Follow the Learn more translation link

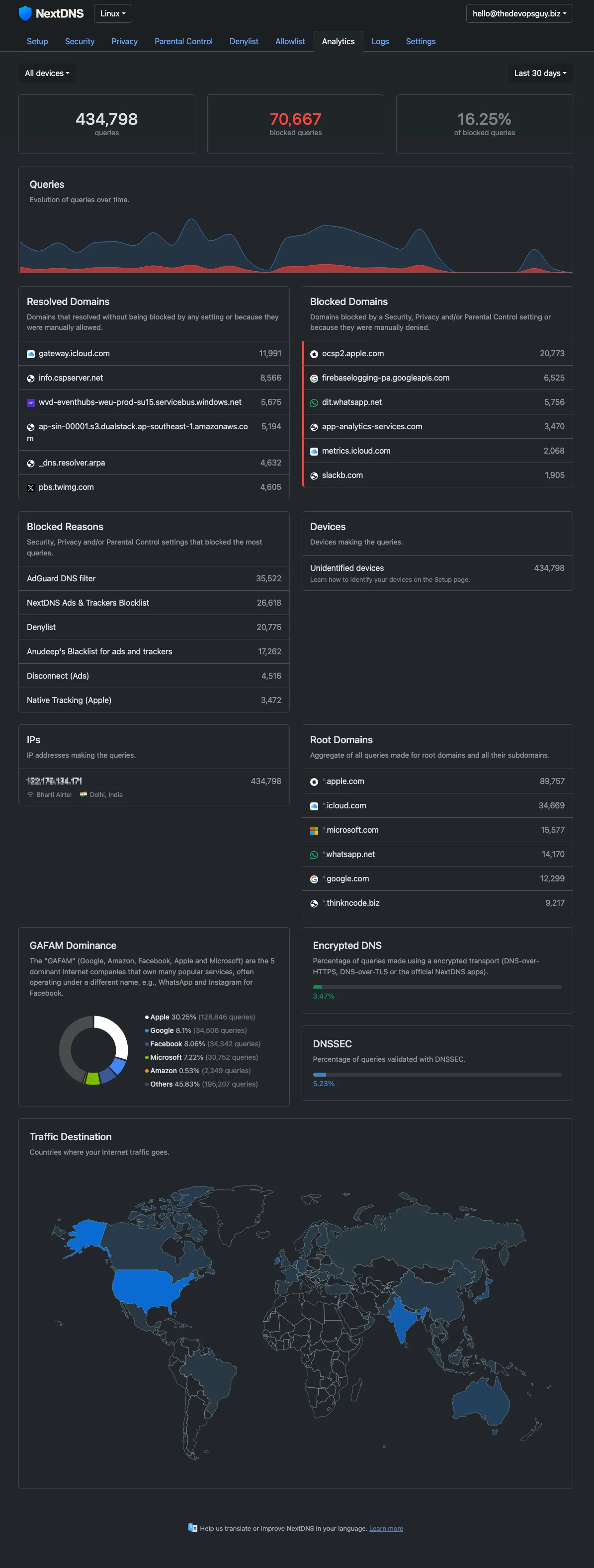pos(386,1528)
